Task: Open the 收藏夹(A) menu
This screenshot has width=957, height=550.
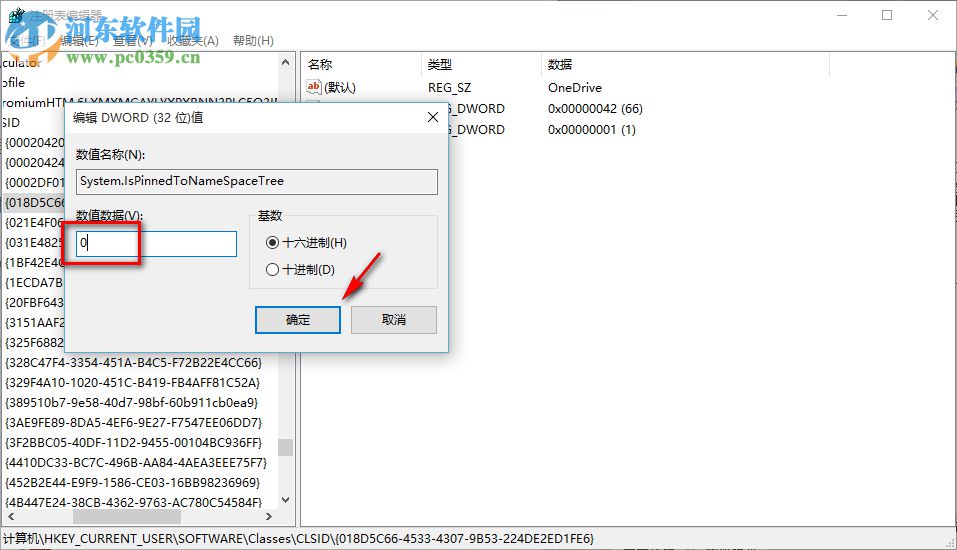Action: 193,41
